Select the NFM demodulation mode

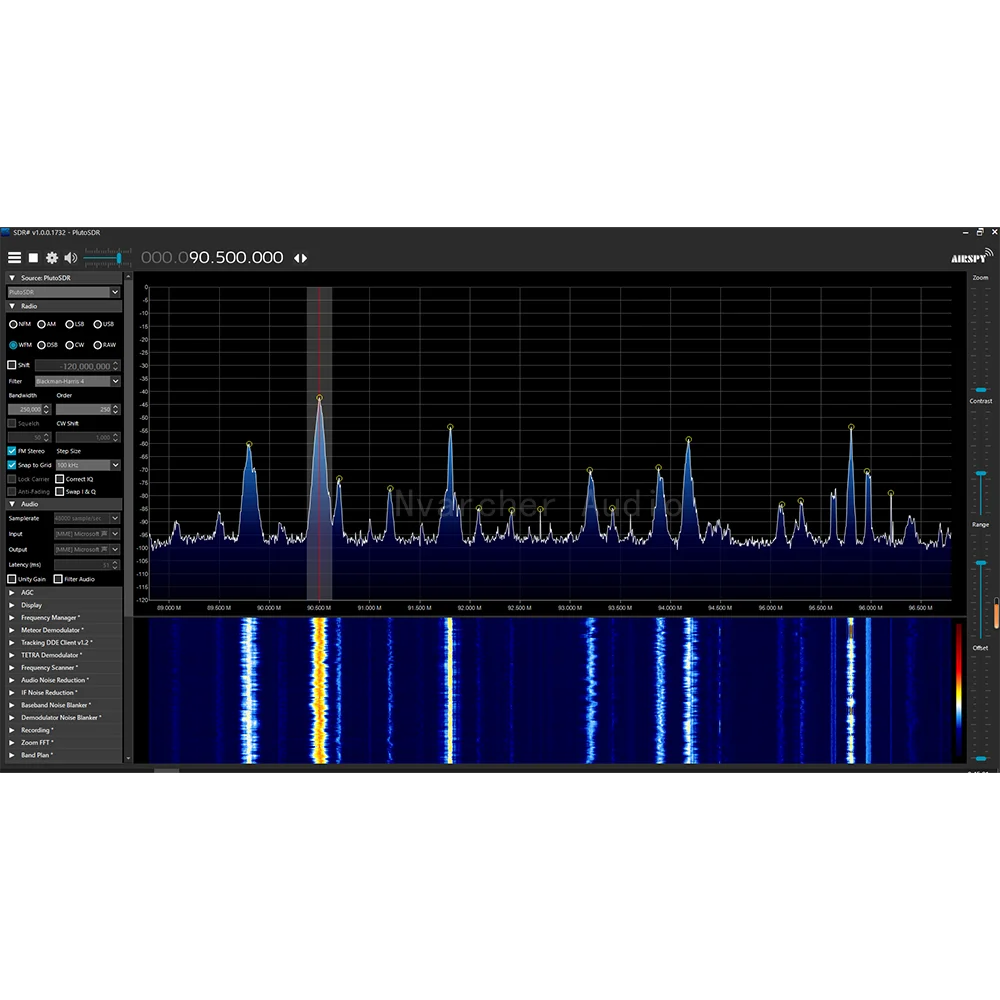[x=13, y=324]
